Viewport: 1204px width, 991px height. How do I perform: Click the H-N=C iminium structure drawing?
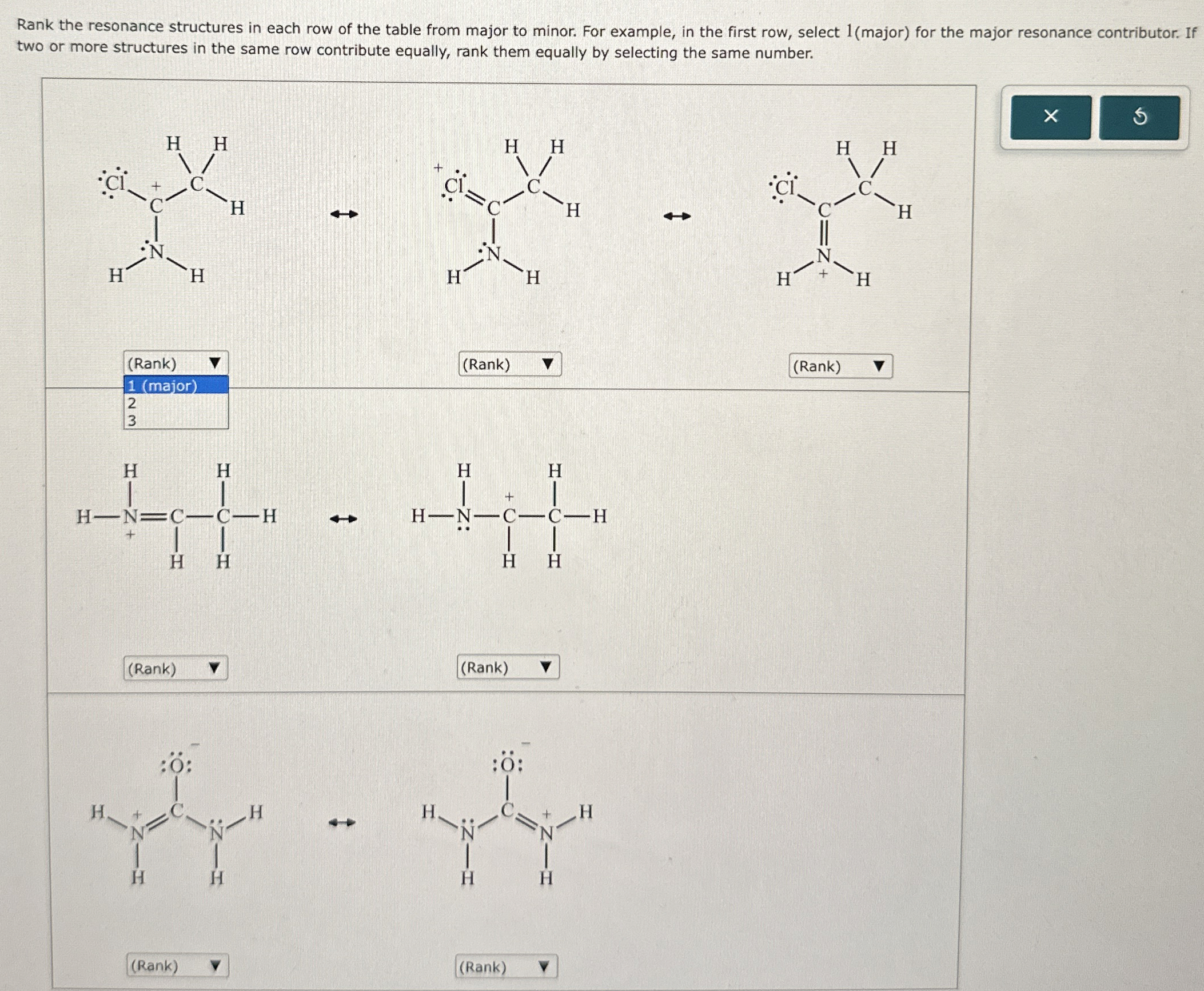[176, 517]
